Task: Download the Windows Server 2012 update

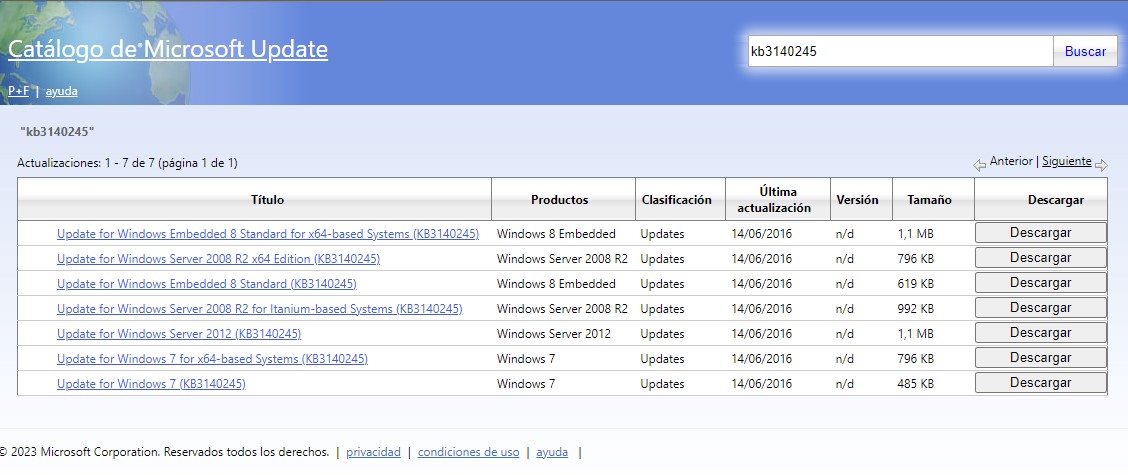Action: pos(1040,332)
